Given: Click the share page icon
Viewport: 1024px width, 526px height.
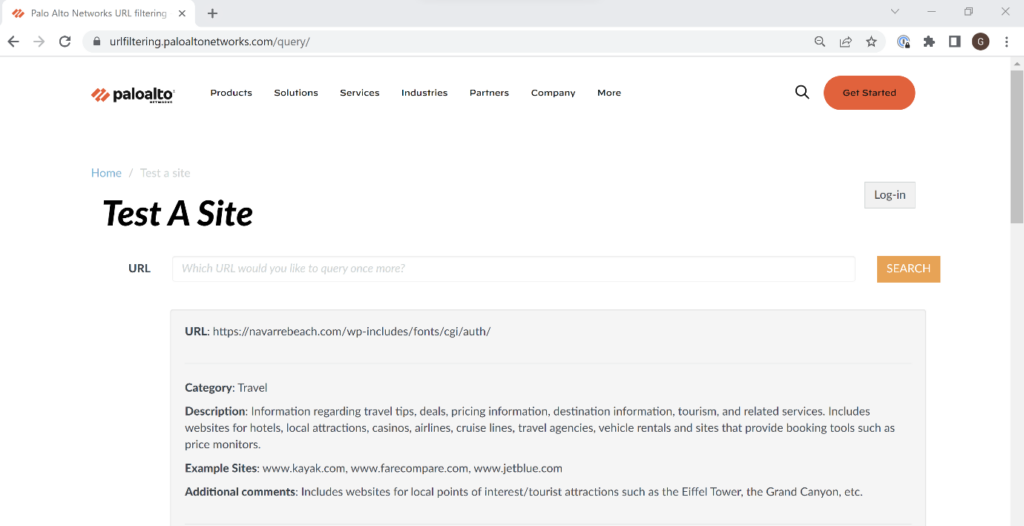Looking at the screenshot, I should [x=846, y=42].
